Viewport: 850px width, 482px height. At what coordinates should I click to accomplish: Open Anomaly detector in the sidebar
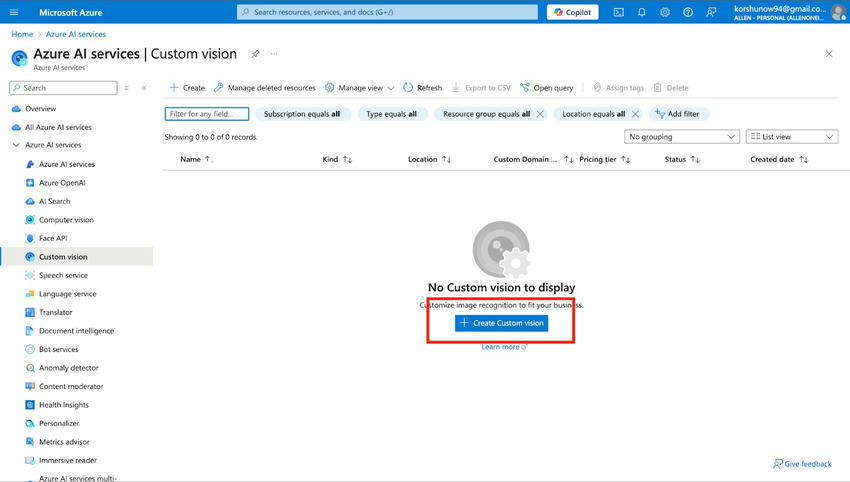(x=68, y=368)
